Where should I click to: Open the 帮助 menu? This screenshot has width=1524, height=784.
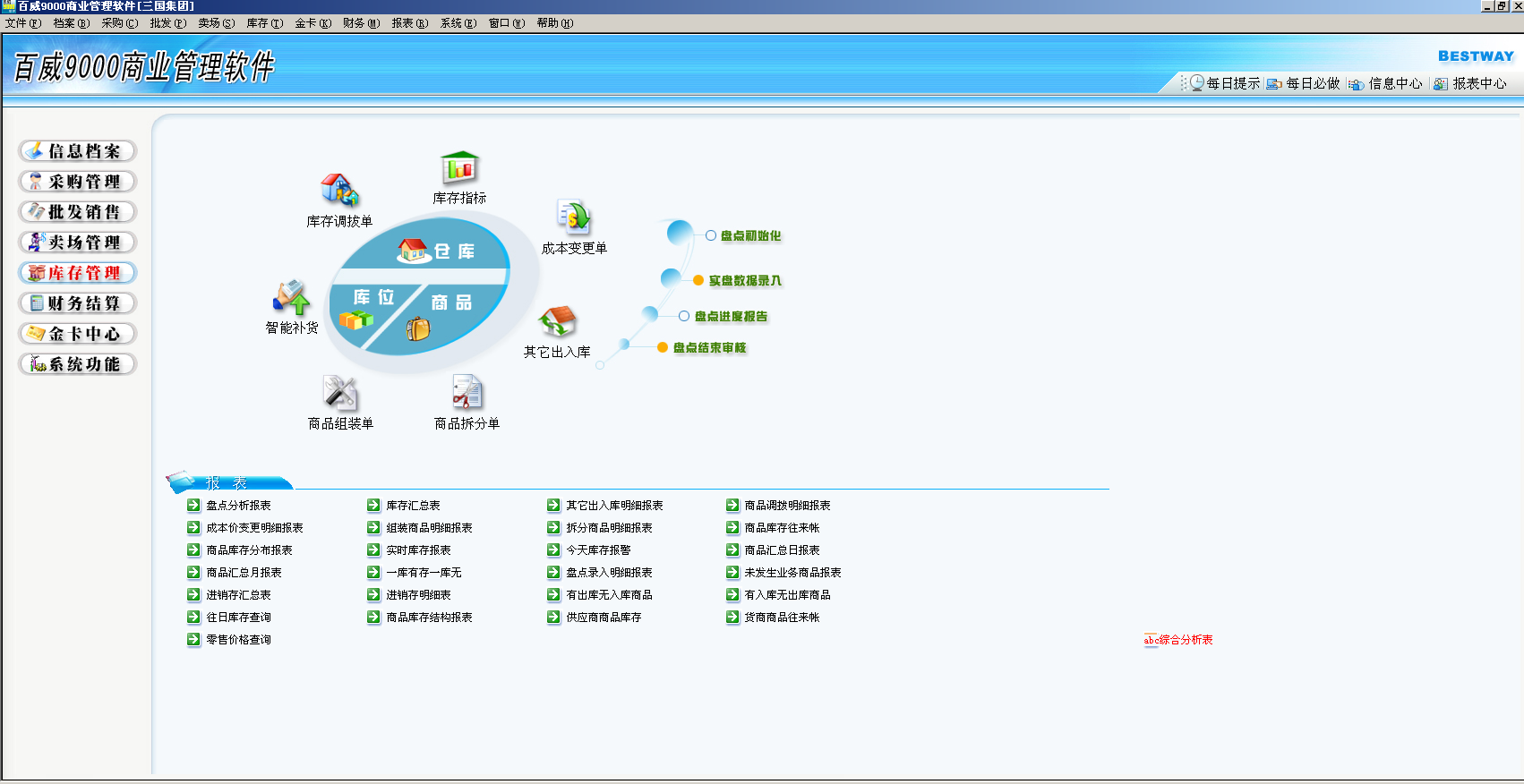[555, 23]
